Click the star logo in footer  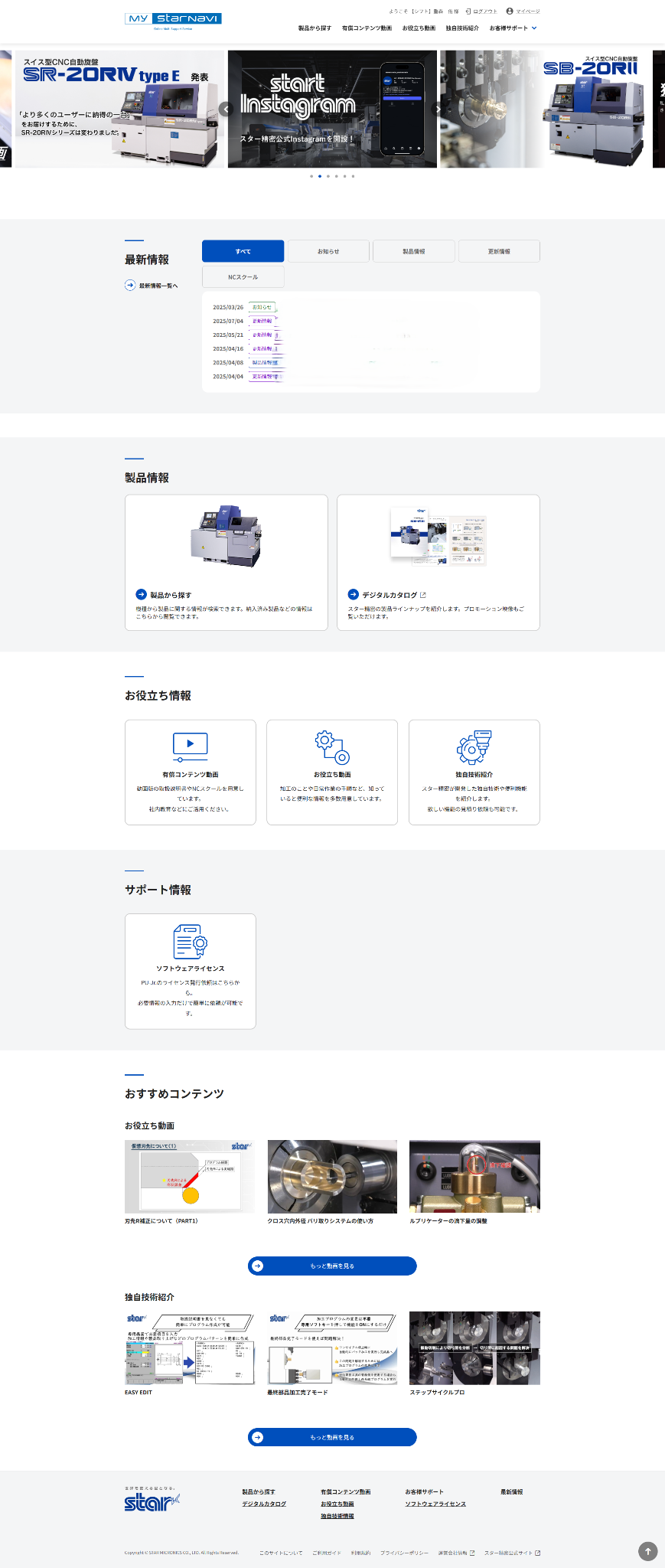152,1500
